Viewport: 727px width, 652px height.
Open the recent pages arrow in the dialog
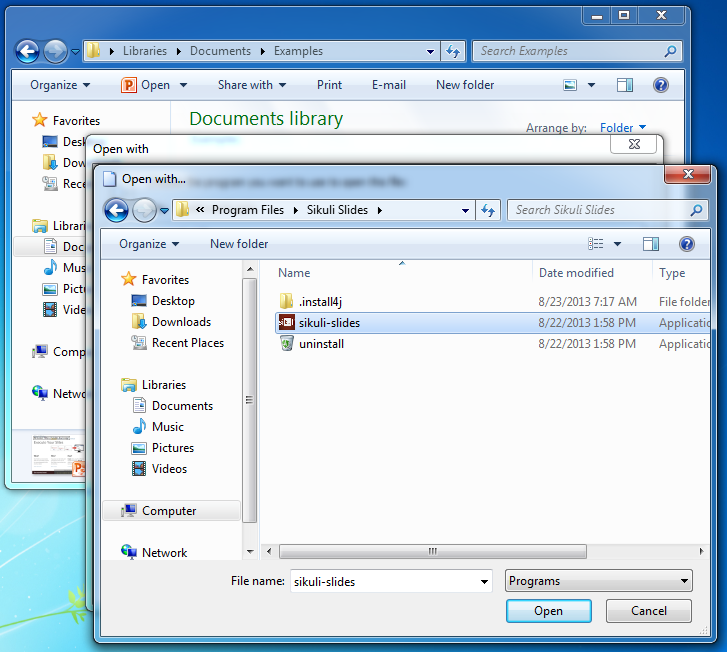click(x=164, y=211)
